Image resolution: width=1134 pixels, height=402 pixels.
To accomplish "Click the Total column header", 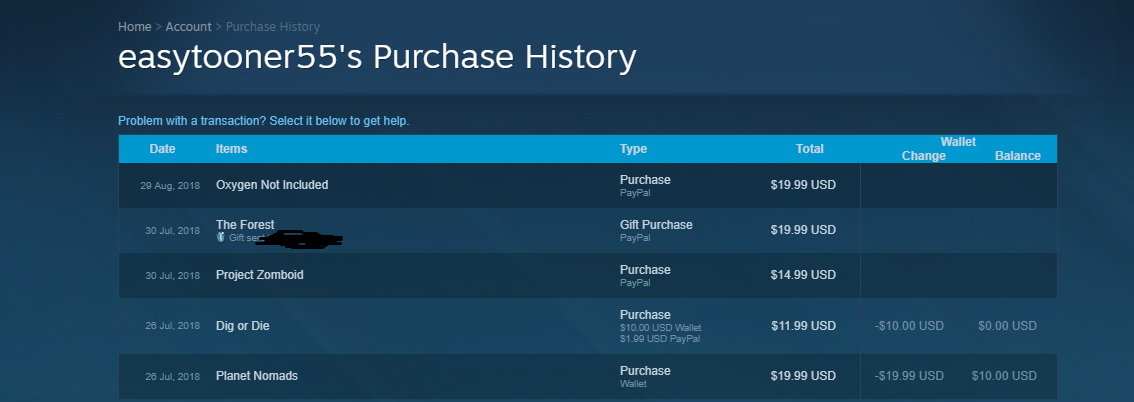I will (x=809, y=149).
